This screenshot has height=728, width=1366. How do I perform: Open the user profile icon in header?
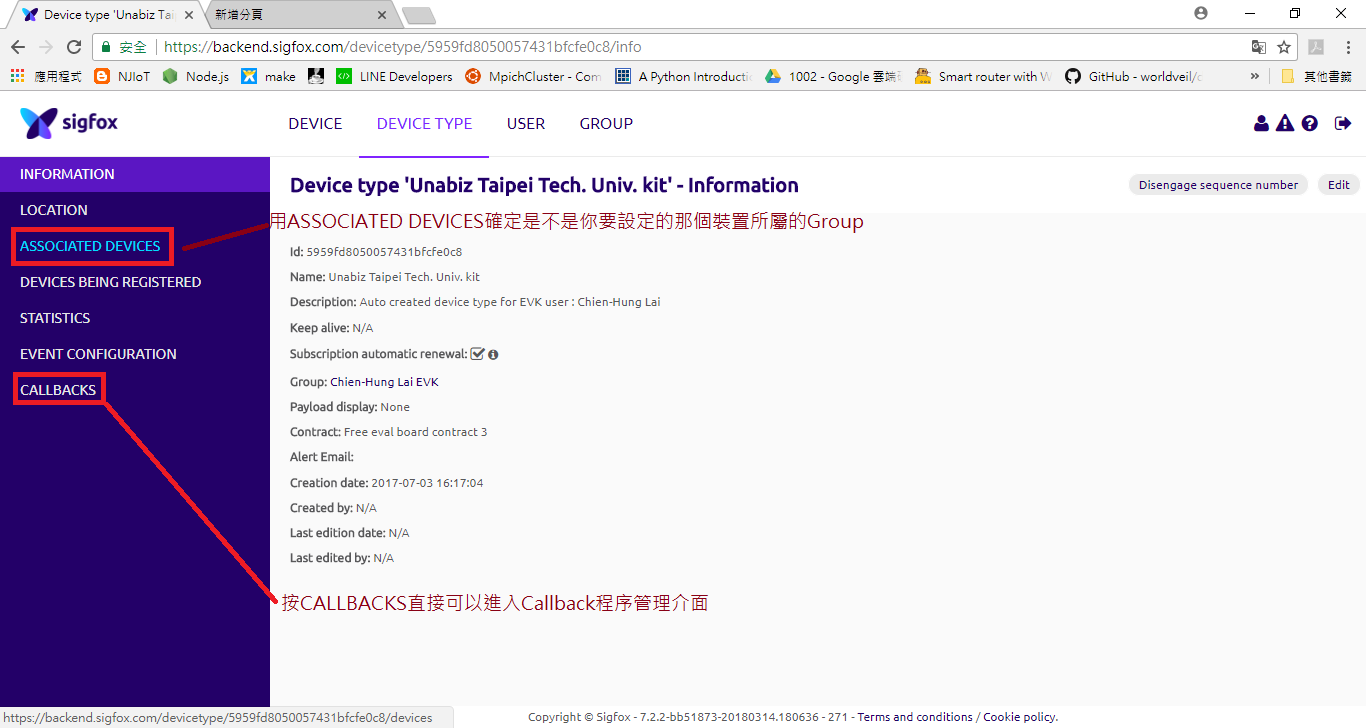pyautogui.click(x=1261, y=124)
